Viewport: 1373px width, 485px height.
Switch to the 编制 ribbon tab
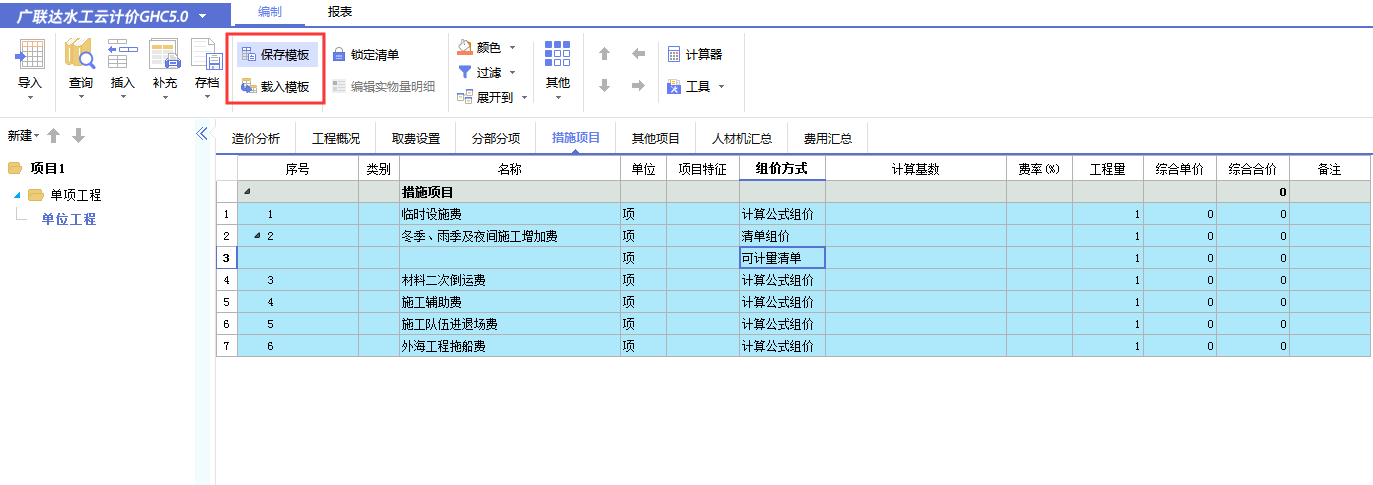pos(270,12)
